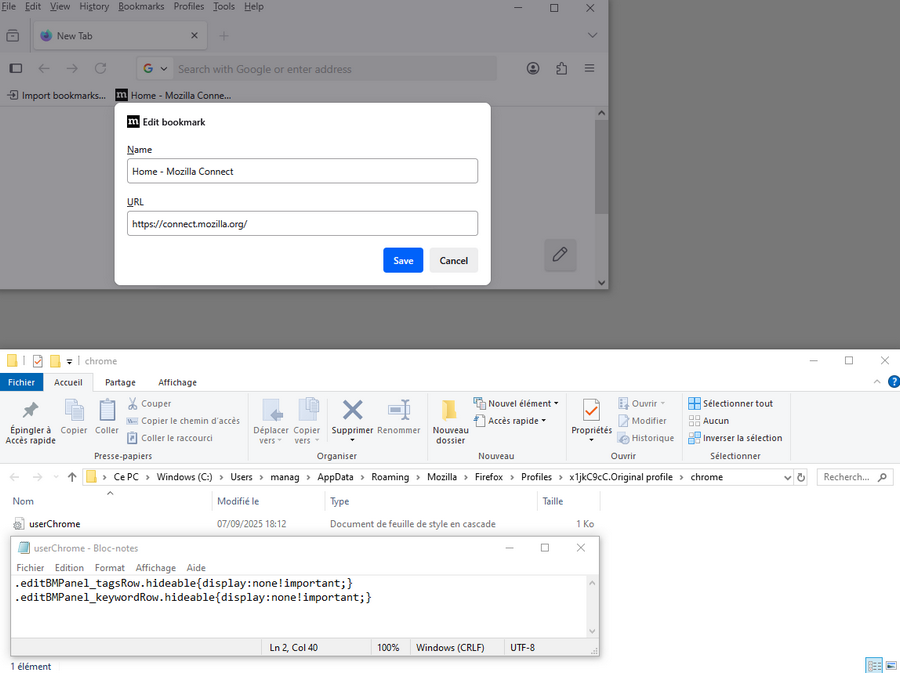The image size is (900, 673).
Task: Click the Save button in Edit bookmark
Action: (x=403, y=260)
